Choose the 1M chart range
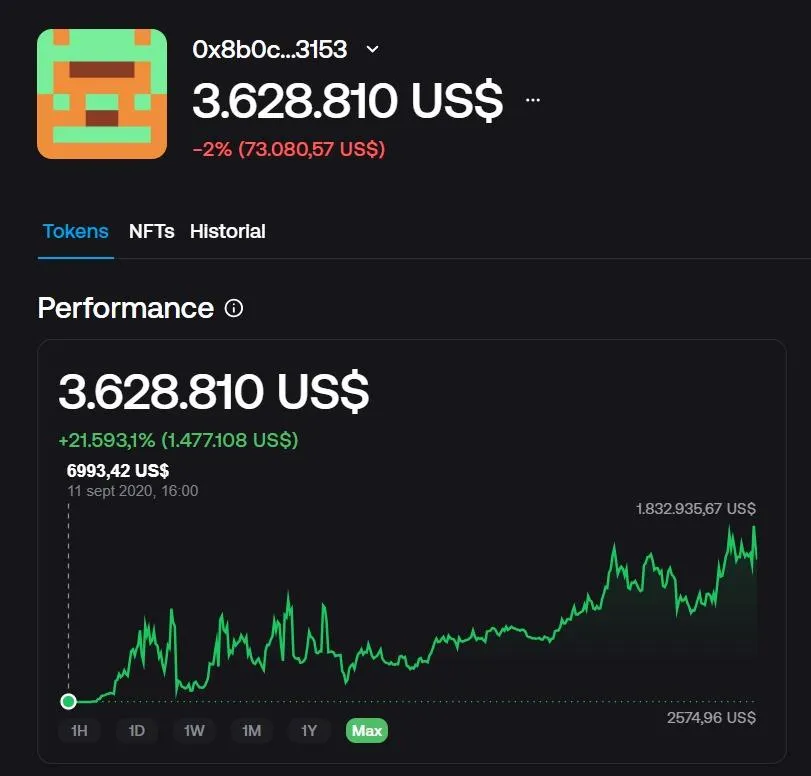811x776 pixels. click(x=251, y=730)
